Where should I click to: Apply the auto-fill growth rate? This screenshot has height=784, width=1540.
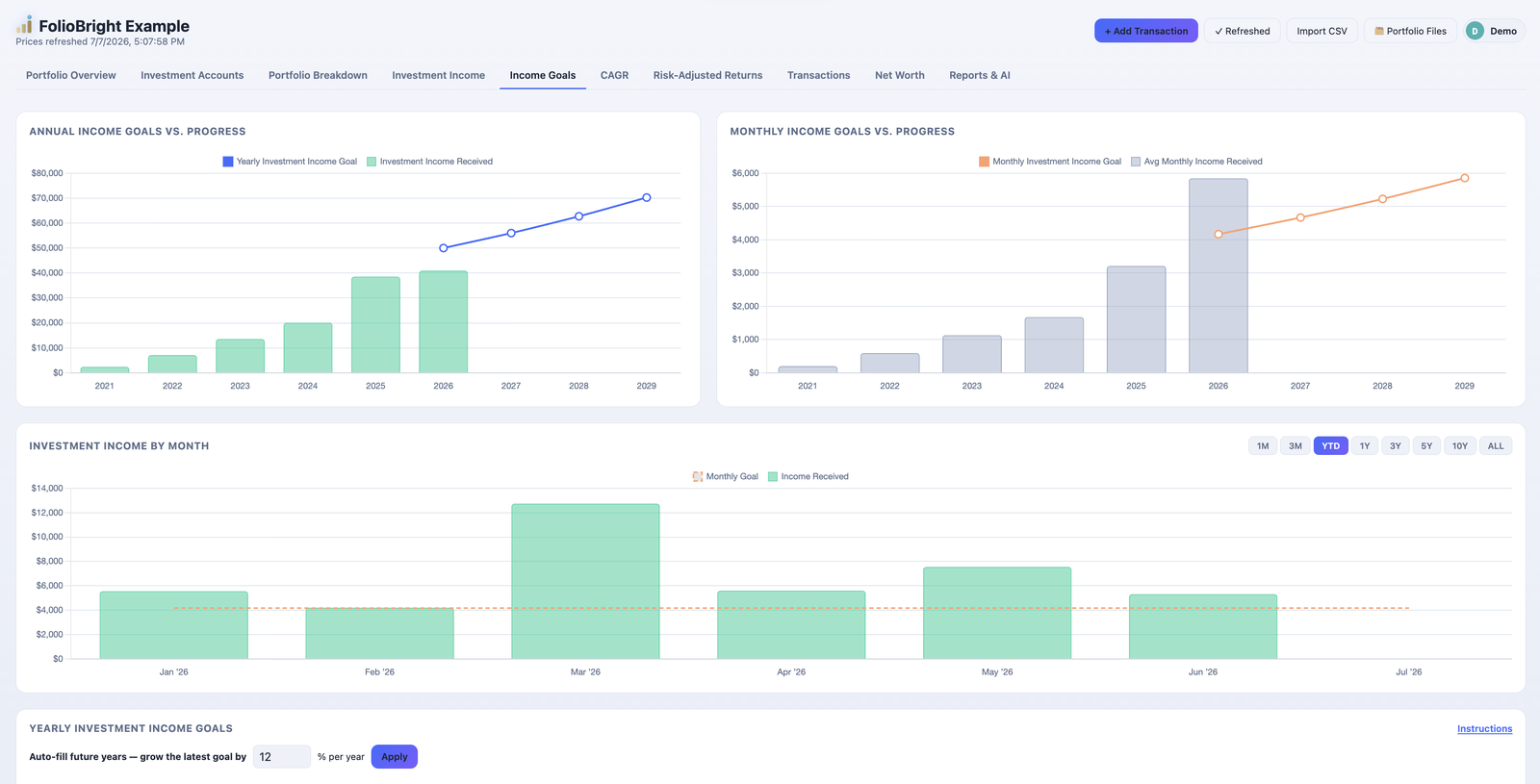coord(394,757)
